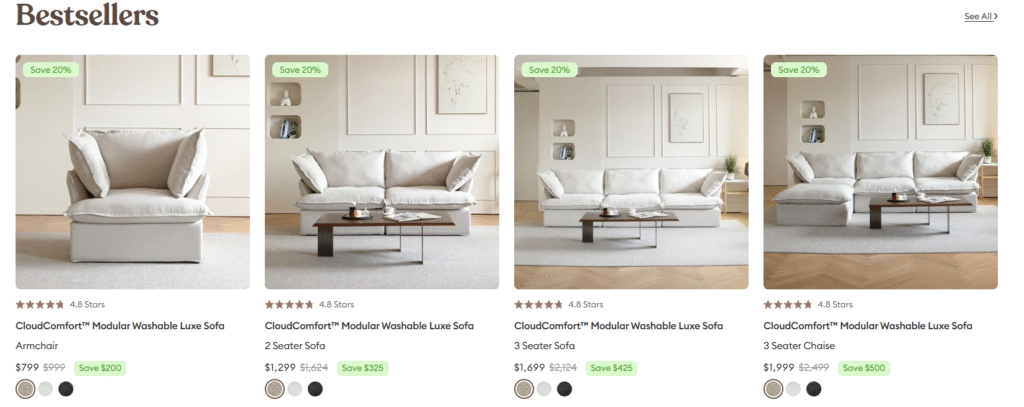Click Save 20% badge on 3 Seater Chaise
The image size is (1024, 407).
799,70
